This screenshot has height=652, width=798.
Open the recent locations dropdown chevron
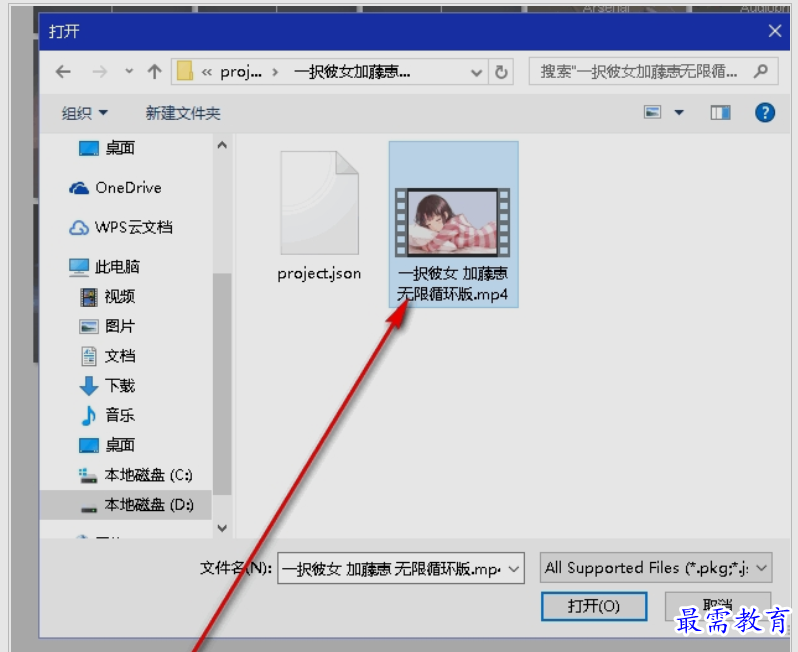pos(129,71)
